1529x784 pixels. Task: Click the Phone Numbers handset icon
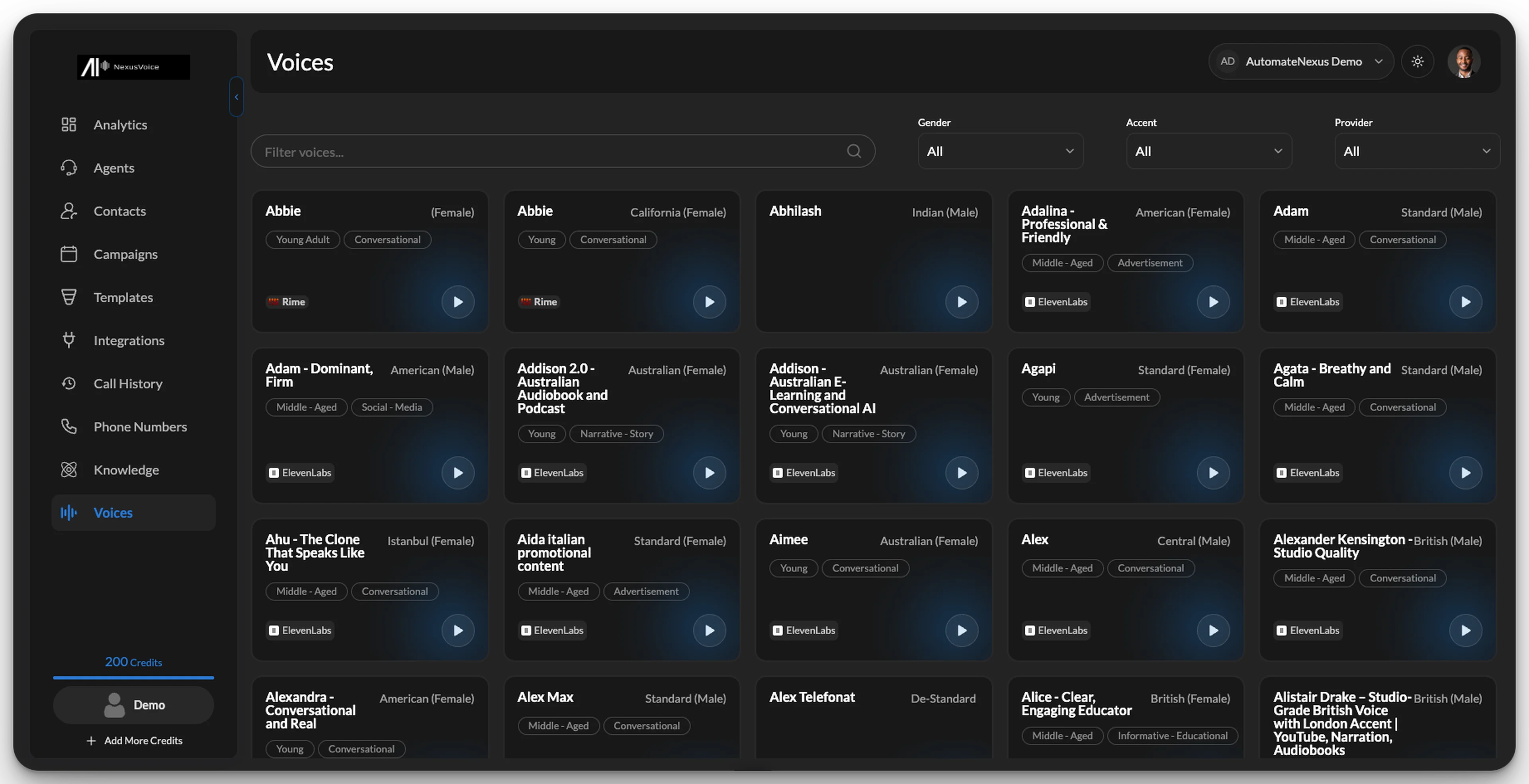69,426
